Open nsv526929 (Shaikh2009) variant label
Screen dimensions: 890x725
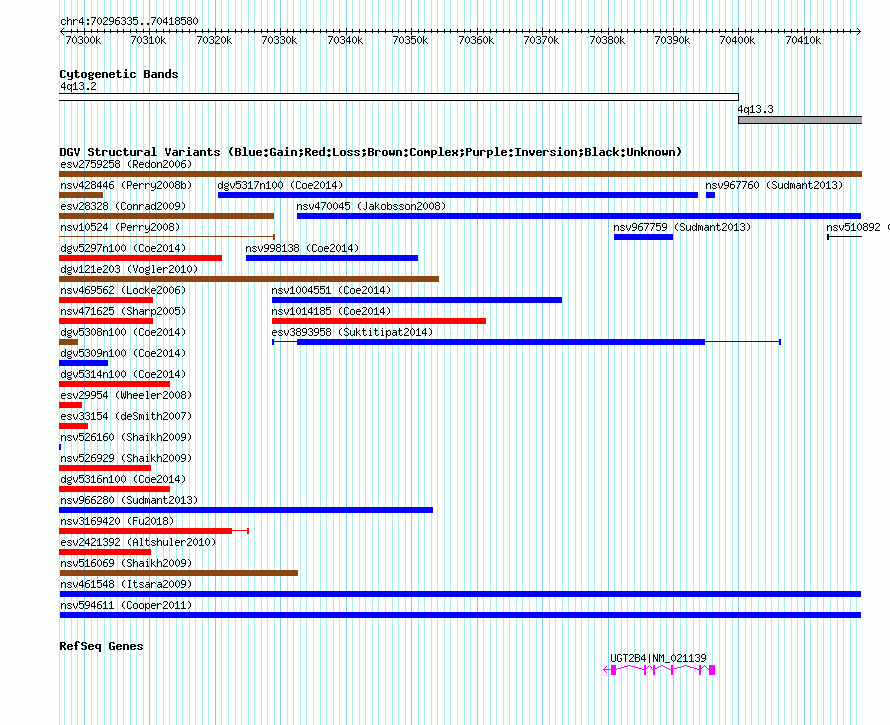(126, 458)
